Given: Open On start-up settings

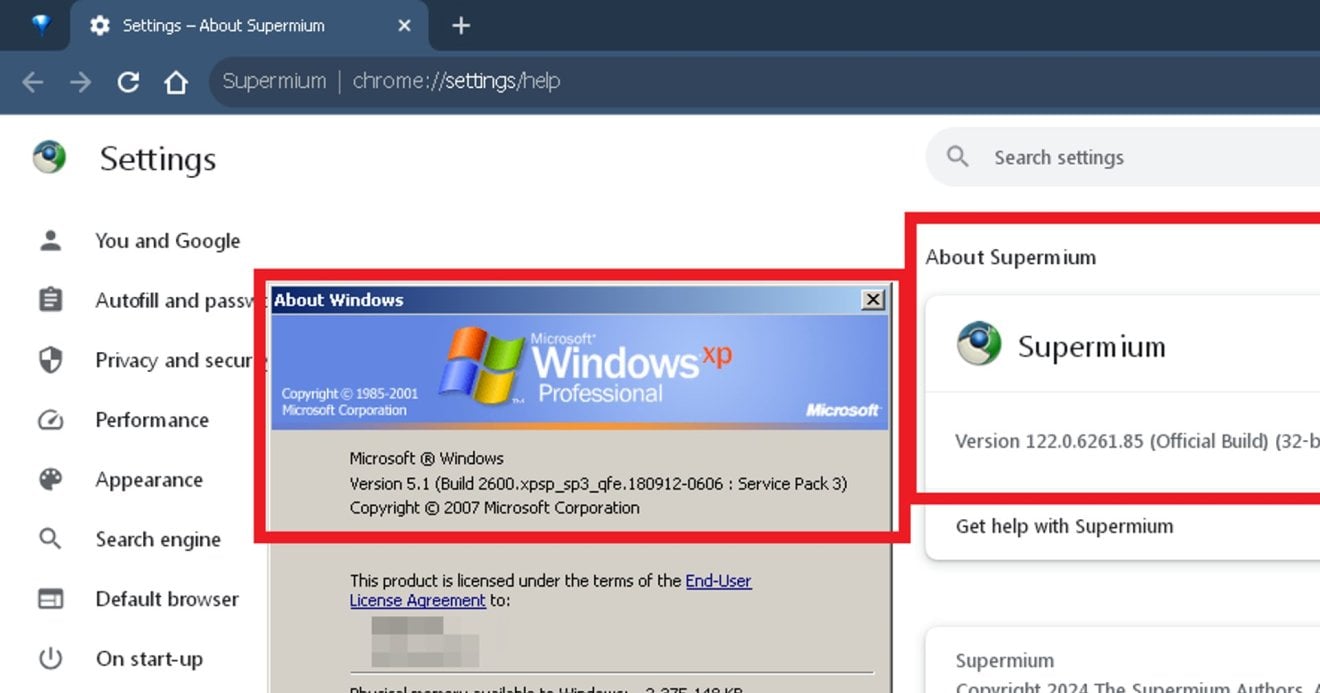Looking at the screenshot, I should [149, 659].
